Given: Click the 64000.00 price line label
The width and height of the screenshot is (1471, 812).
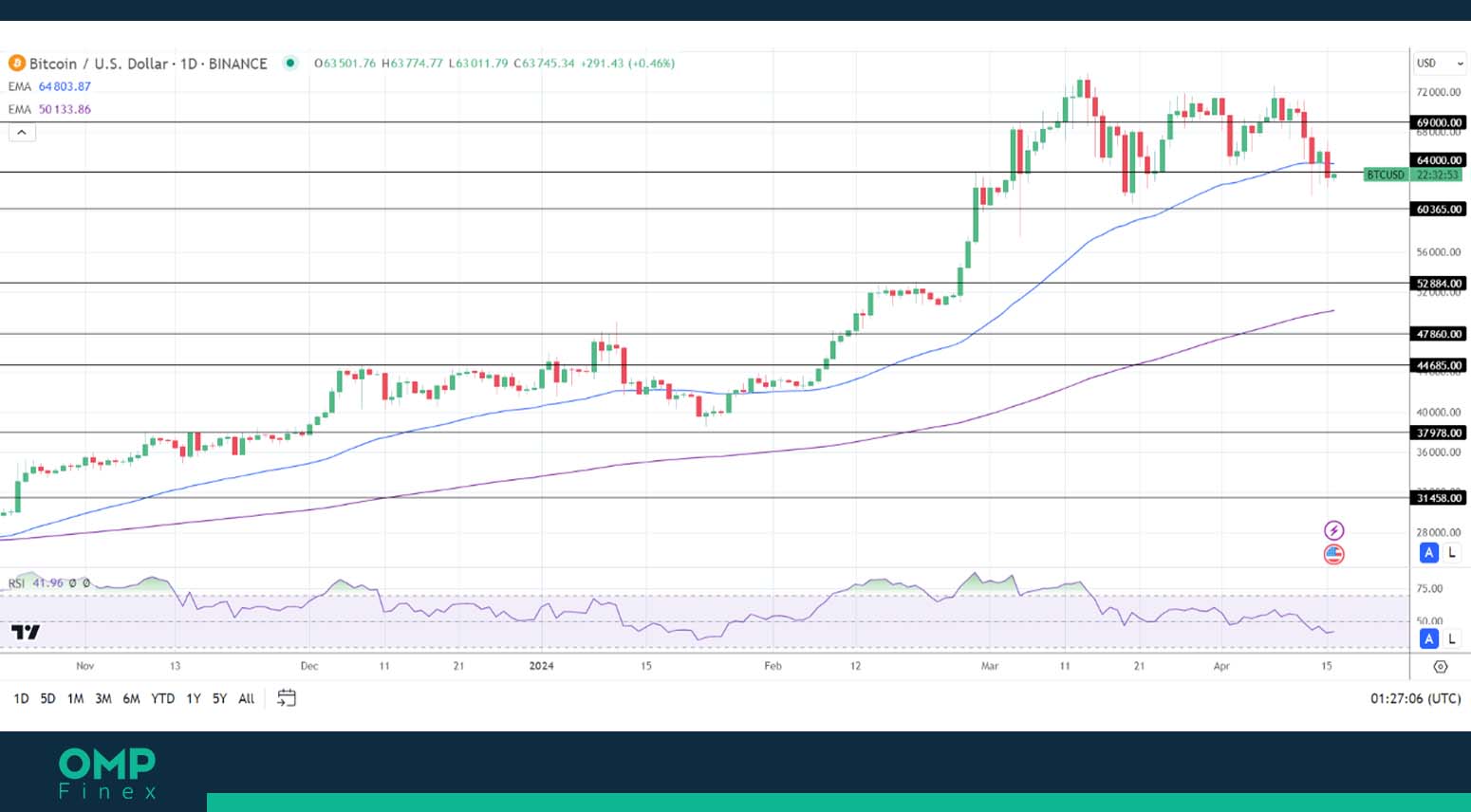Looking at the screenshot, I should point(1439,160).
